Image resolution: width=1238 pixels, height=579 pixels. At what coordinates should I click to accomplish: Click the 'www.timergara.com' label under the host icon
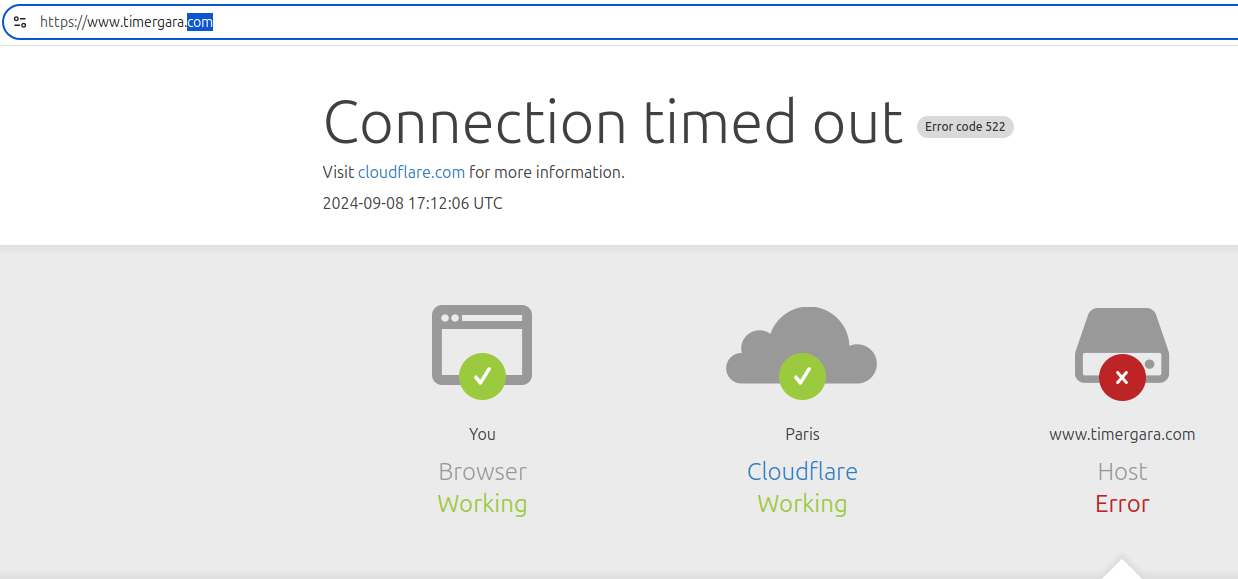pos(1121,434)
